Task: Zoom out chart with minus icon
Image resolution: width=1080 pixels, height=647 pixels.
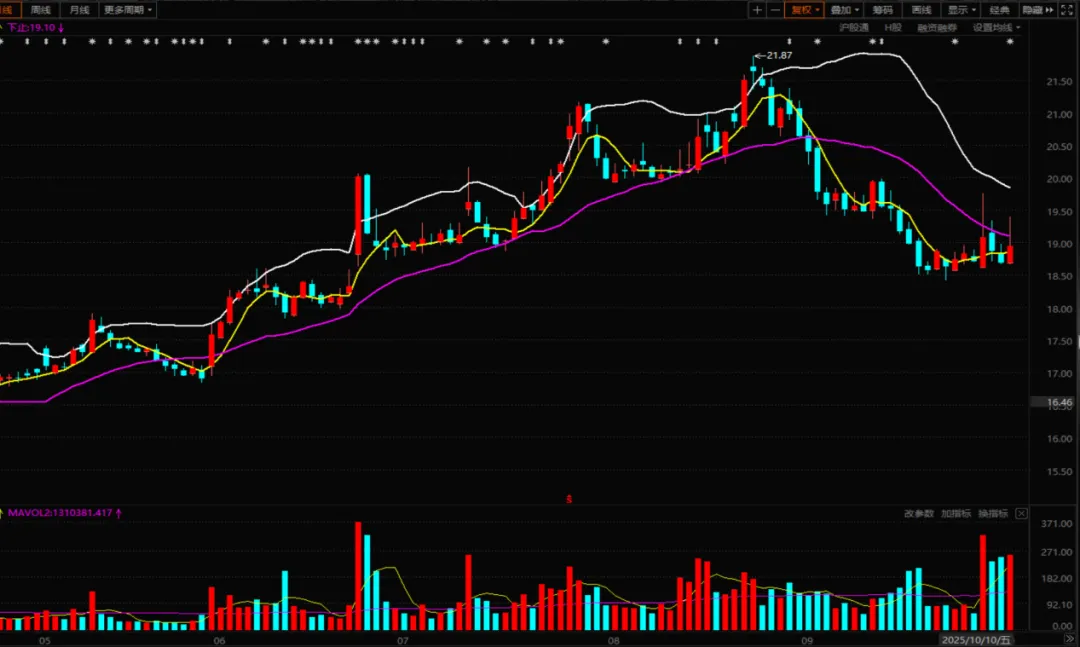Action: click(775, 10)
